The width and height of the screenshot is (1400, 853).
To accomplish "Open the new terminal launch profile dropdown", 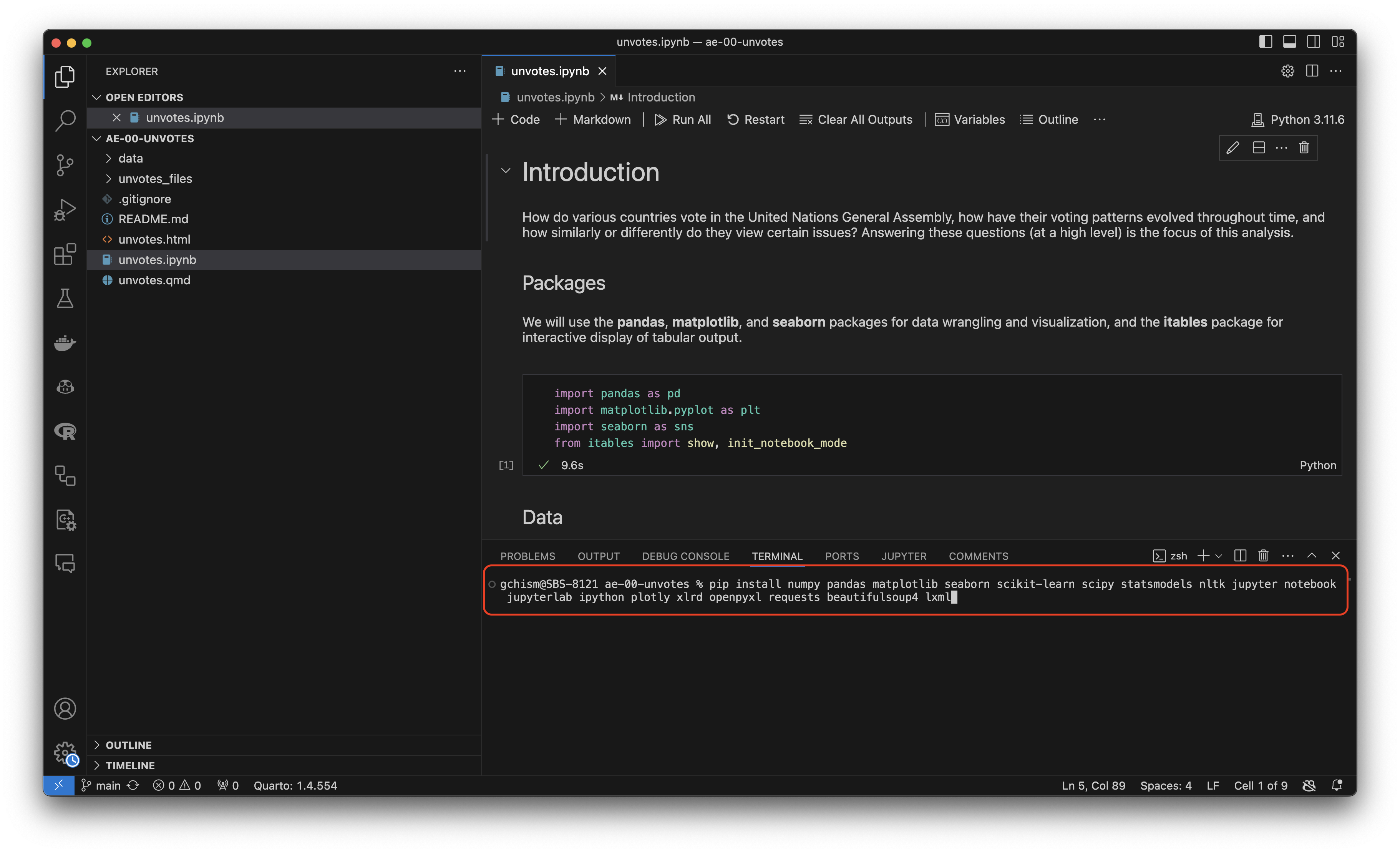I will (1218, 556).
